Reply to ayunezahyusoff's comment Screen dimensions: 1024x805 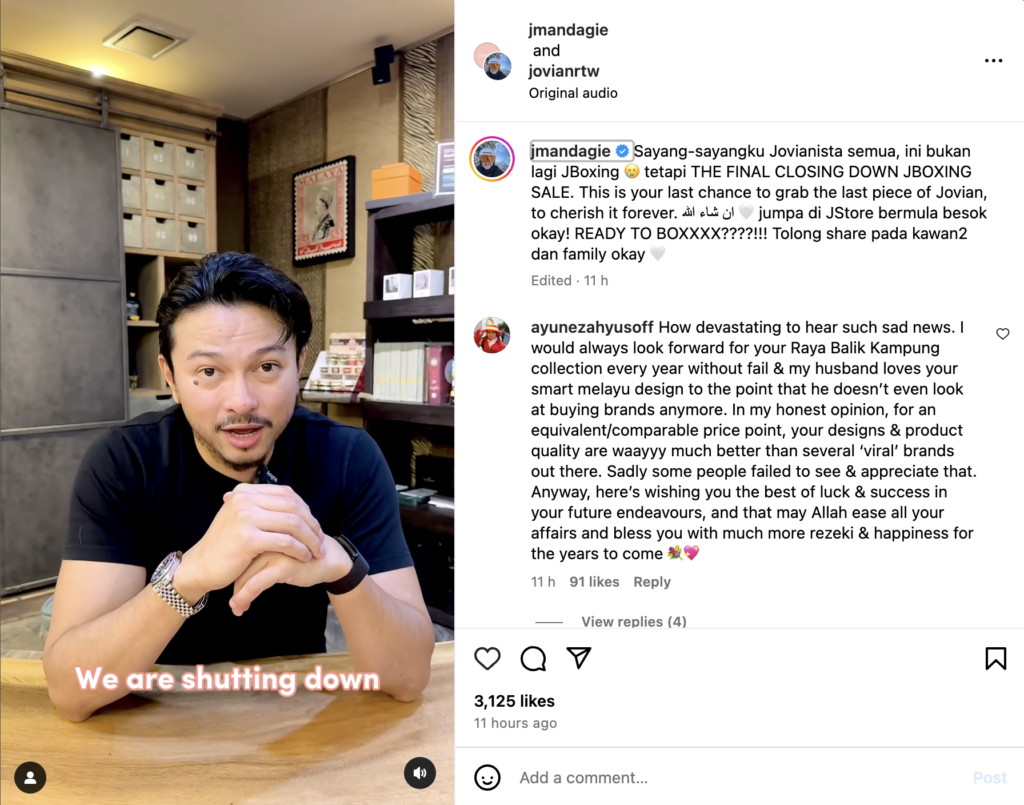coord(652,582)
